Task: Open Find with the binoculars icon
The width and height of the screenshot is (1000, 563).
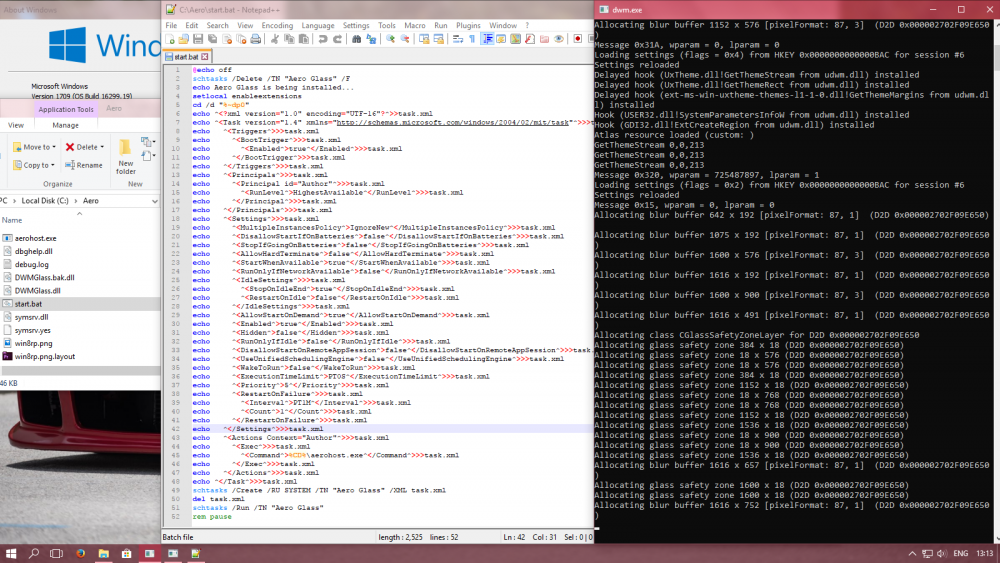Action: 356,39
